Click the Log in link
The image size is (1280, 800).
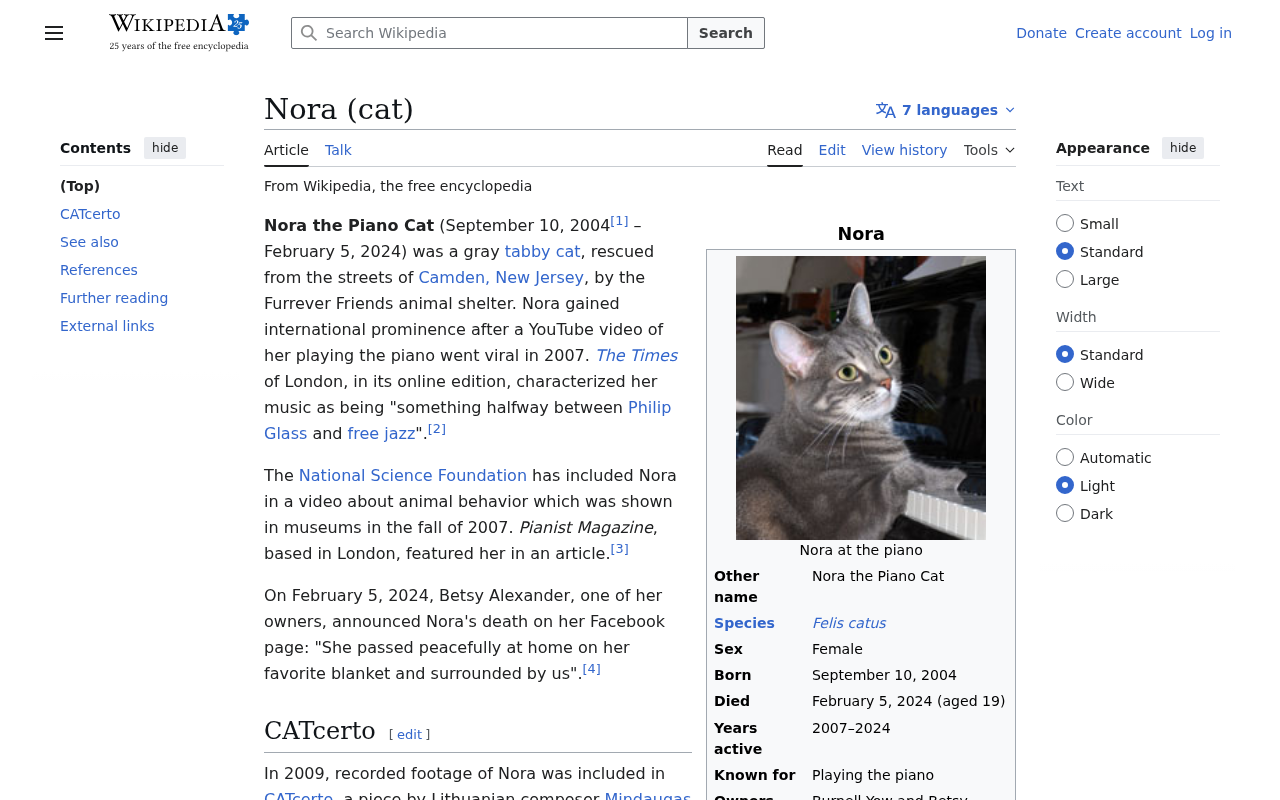[x=1211, y=33]
